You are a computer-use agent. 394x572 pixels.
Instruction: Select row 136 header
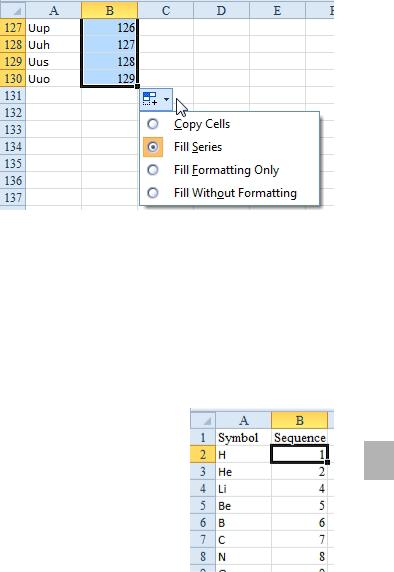(x=13, y=180)
